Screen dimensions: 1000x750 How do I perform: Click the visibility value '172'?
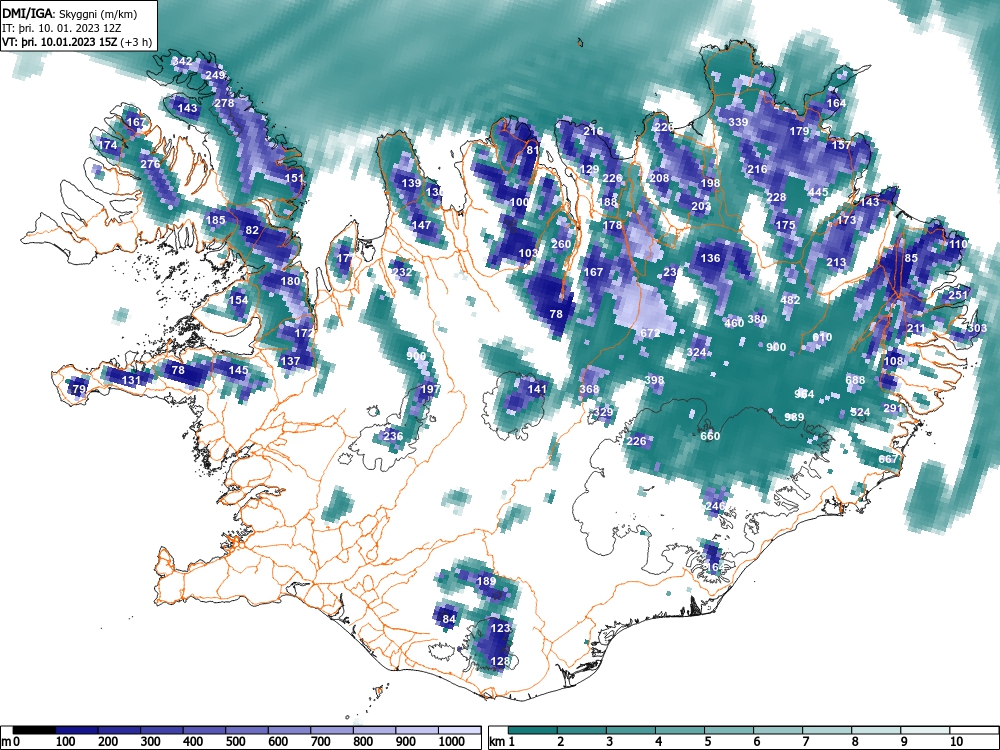click(x=304, y=333)
